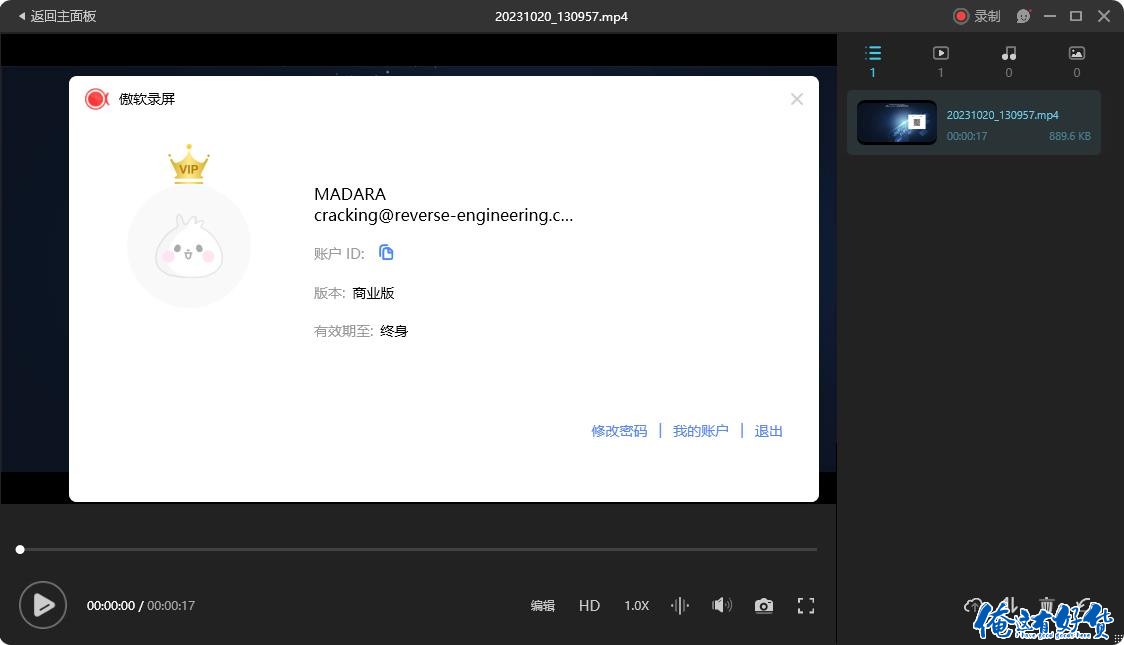Click the playback progress slider handle
This screenshot has width=1124, height=645.
[x=20, y=549]
